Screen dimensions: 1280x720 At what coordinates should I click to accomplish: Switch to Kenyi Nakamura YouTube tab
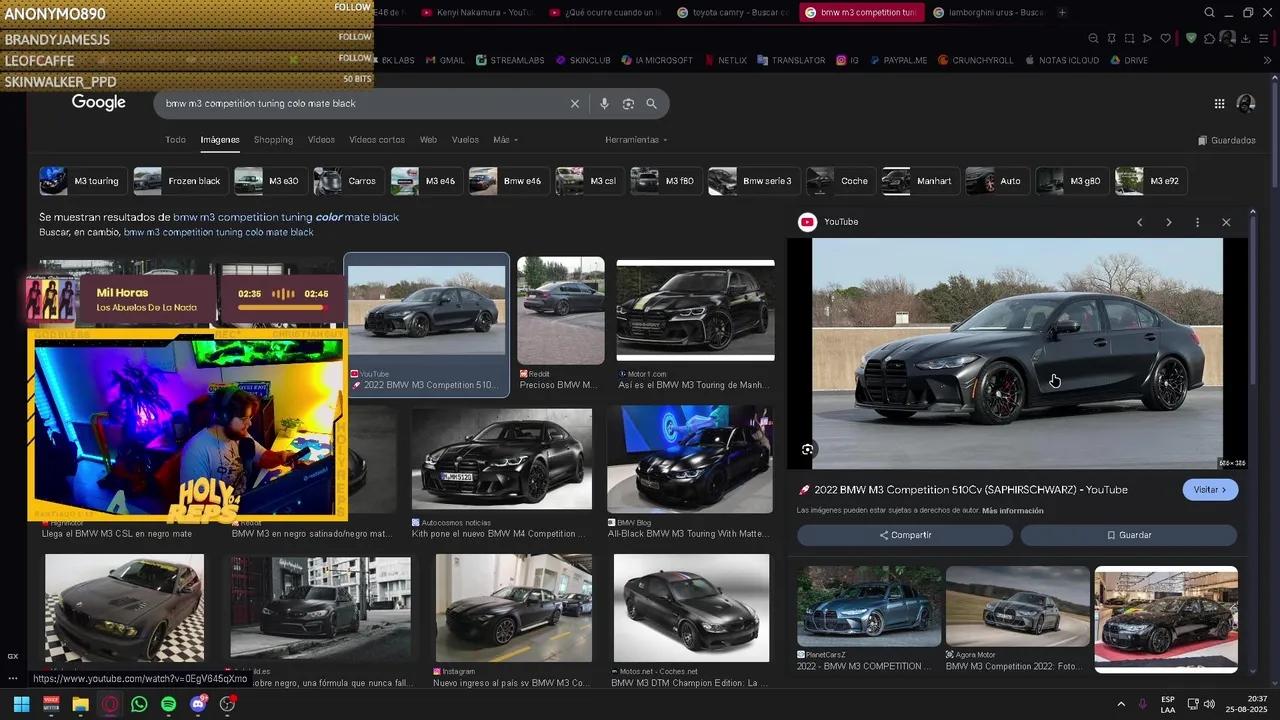coord(478,12)
